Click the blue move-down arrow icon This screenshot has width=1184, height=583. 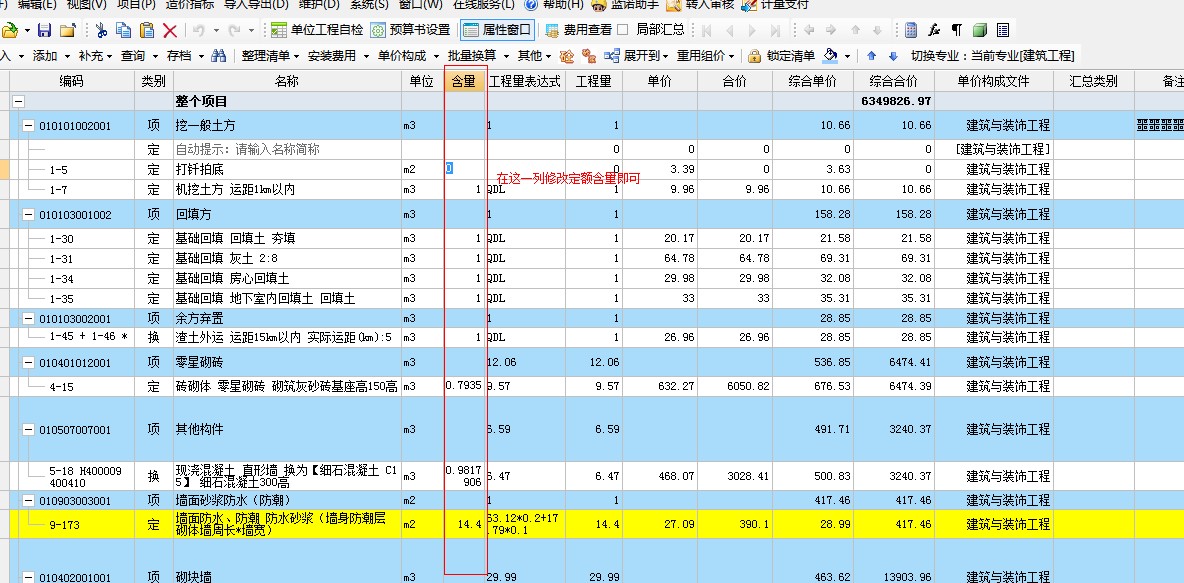893,56
